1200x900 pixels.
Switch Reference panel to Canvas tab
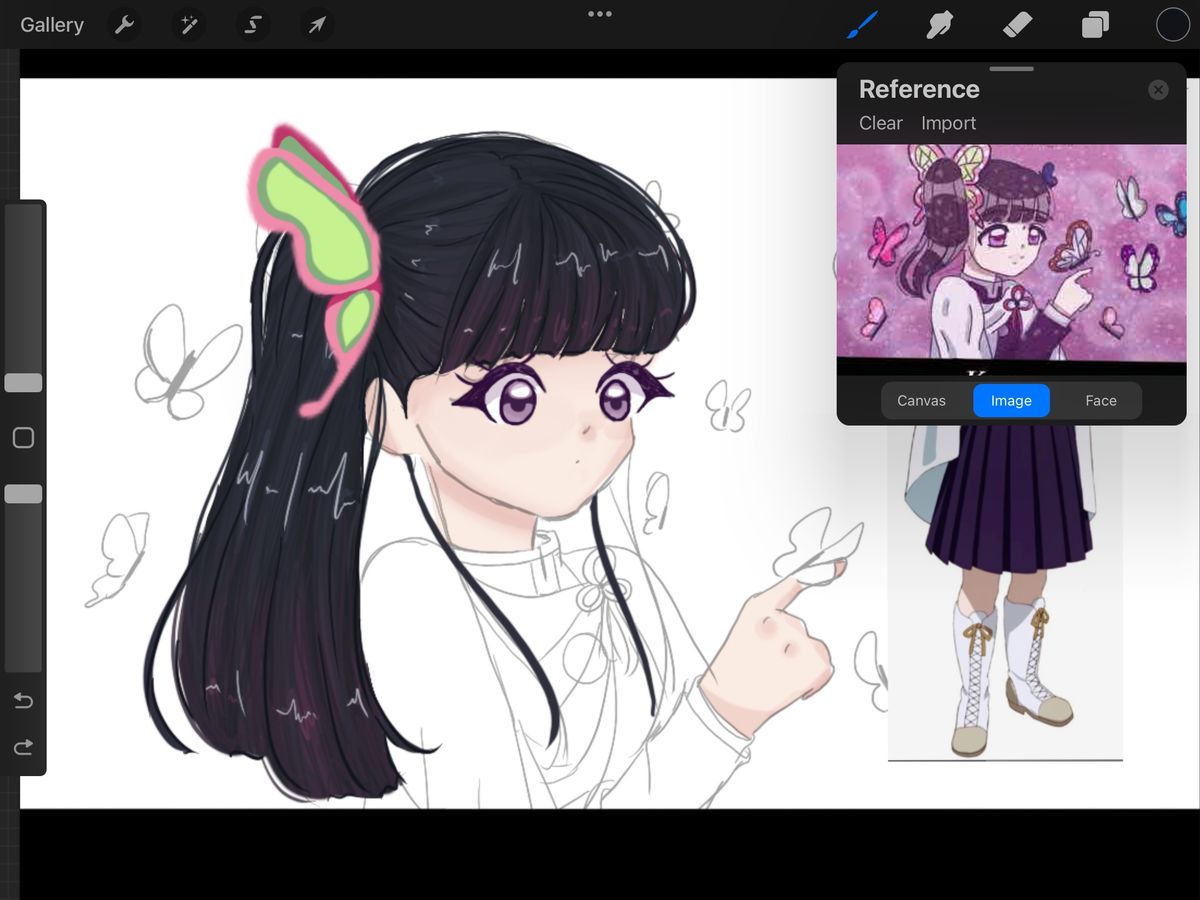tap(921, 400)
